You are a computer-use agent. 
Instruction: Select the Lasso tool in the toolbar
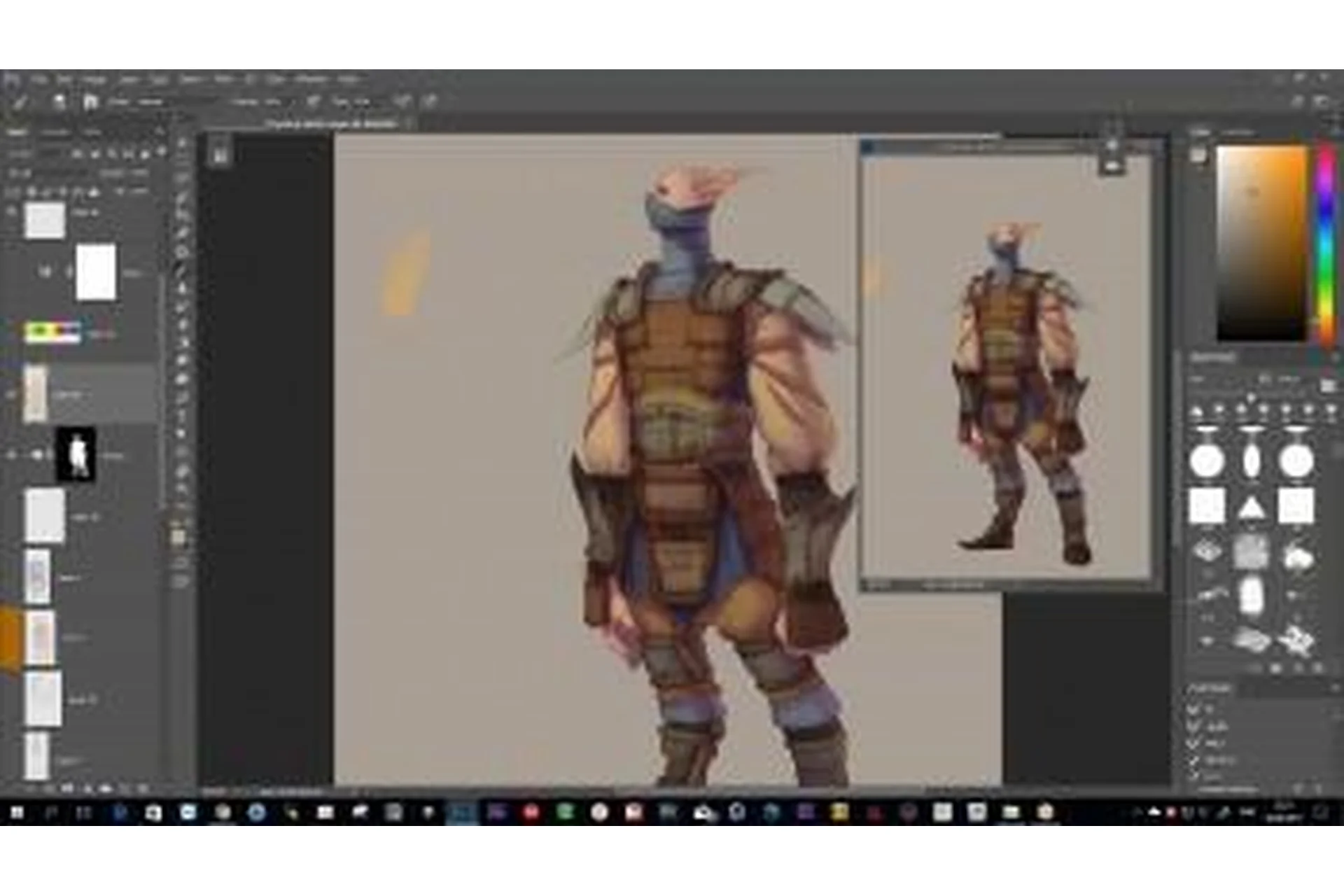tap(182, 179)
